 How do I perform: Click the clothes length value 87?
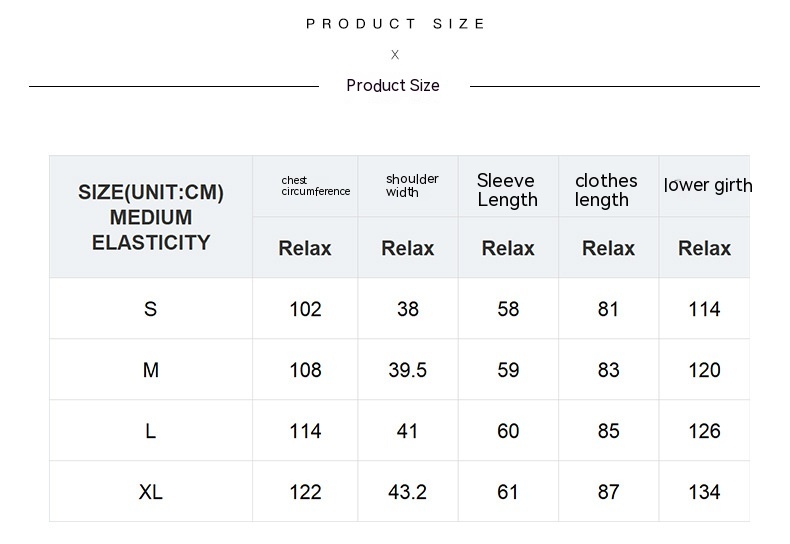608,492
